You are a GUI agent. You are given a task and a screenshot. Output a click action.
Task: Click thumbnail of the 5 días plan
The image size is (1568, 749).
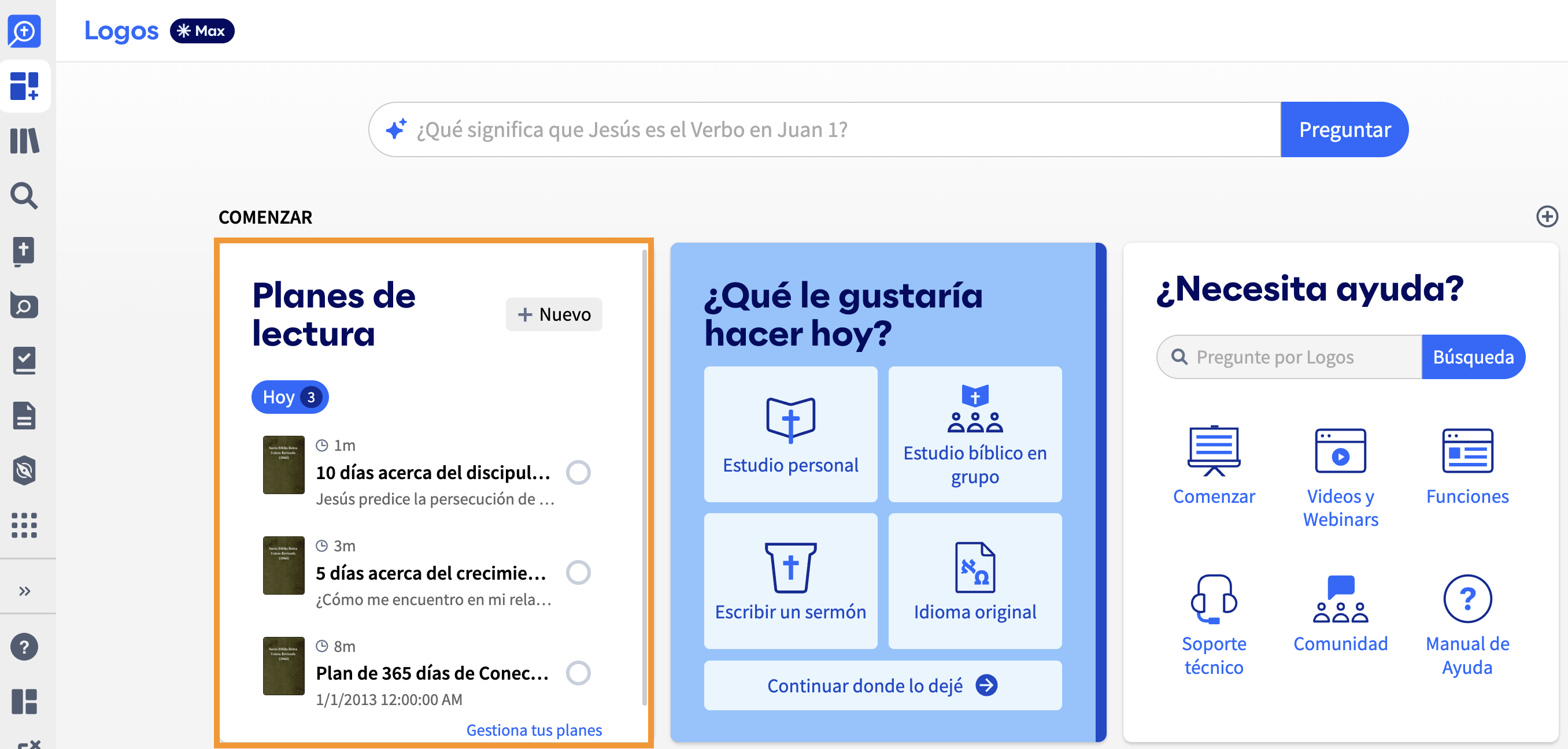[x=284, y=565]
